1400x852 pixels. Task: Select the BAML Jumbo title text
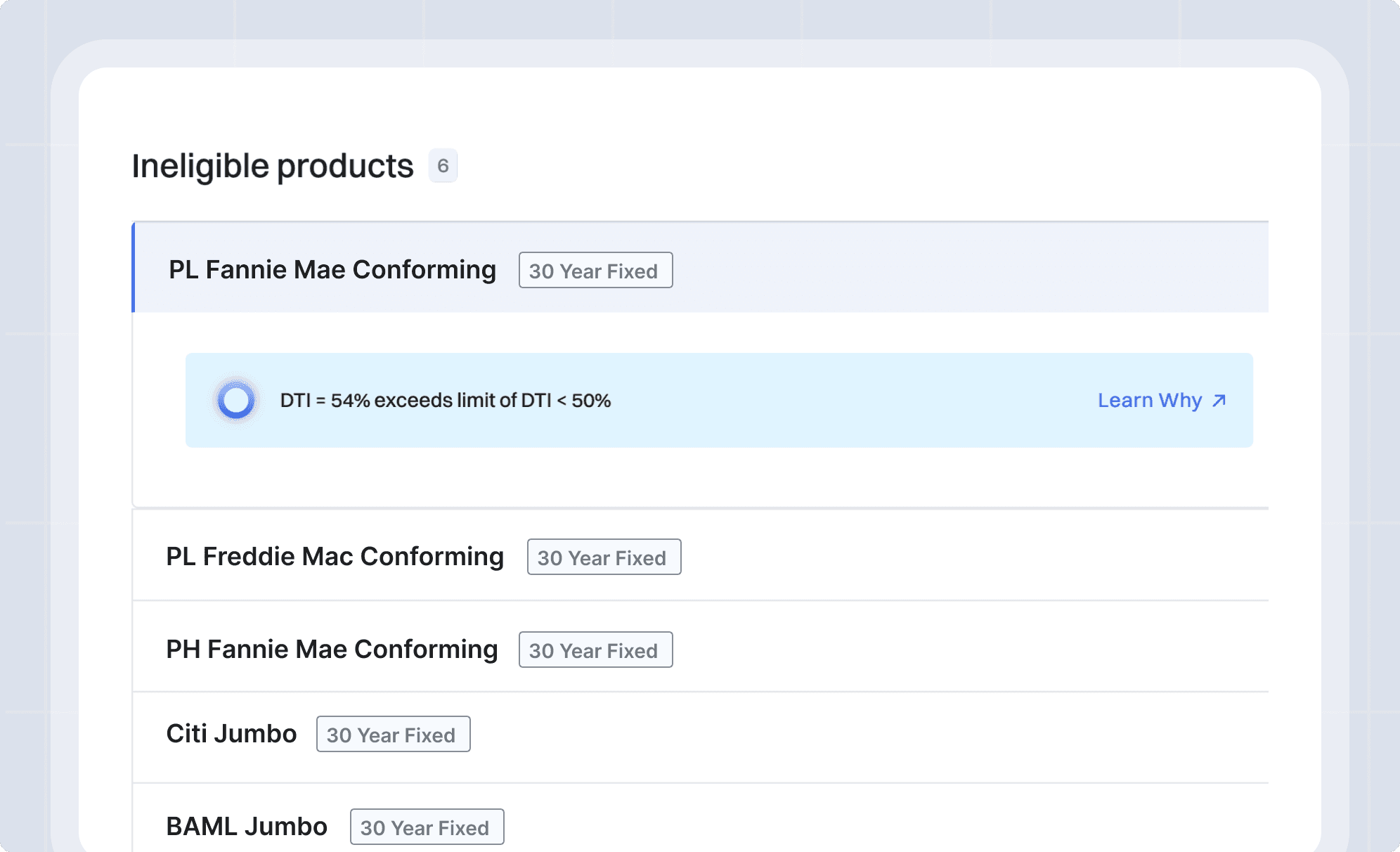pyautogui.click(x=246, y=827)
